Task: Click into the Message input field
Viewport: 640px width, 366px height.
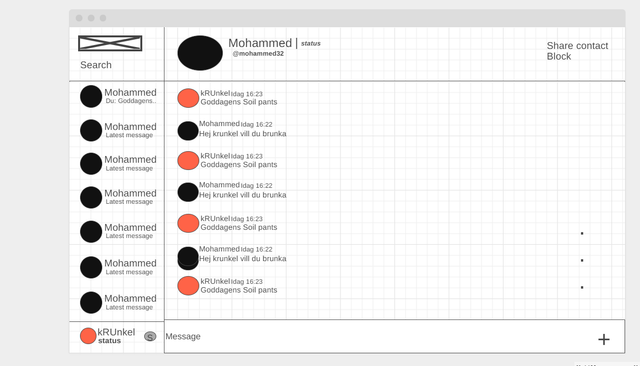Action: 394,337
